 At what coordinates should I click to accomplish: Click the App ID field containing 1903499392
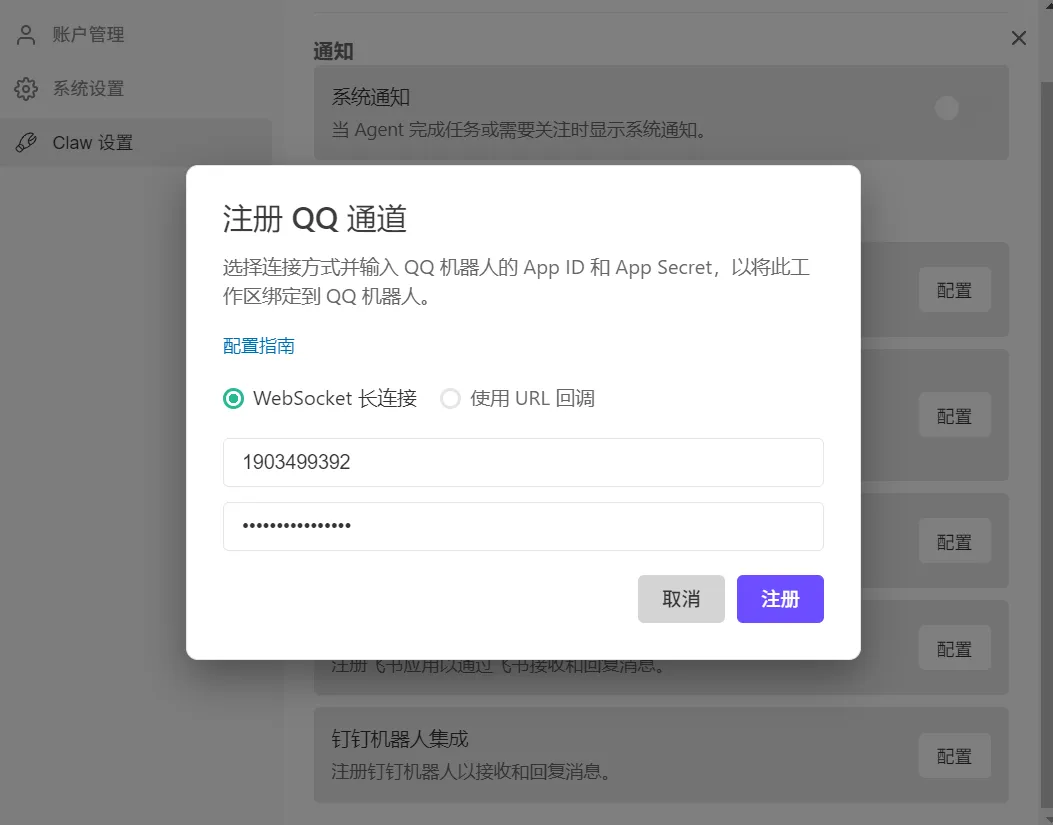(x=523, y=462)
